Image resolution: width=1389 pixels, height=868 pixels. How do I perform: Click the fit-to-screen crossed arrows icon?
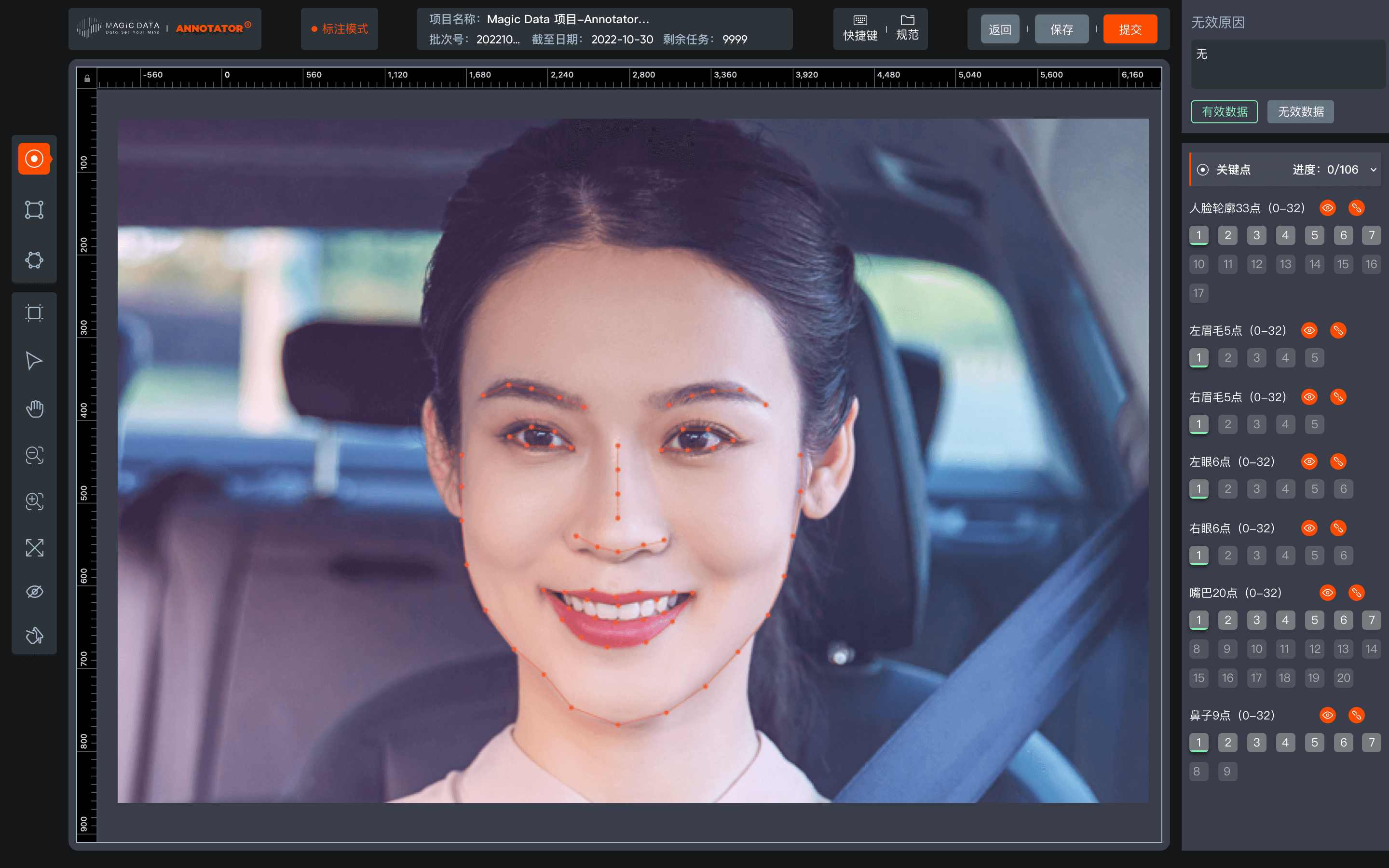[x=34, y=548]
